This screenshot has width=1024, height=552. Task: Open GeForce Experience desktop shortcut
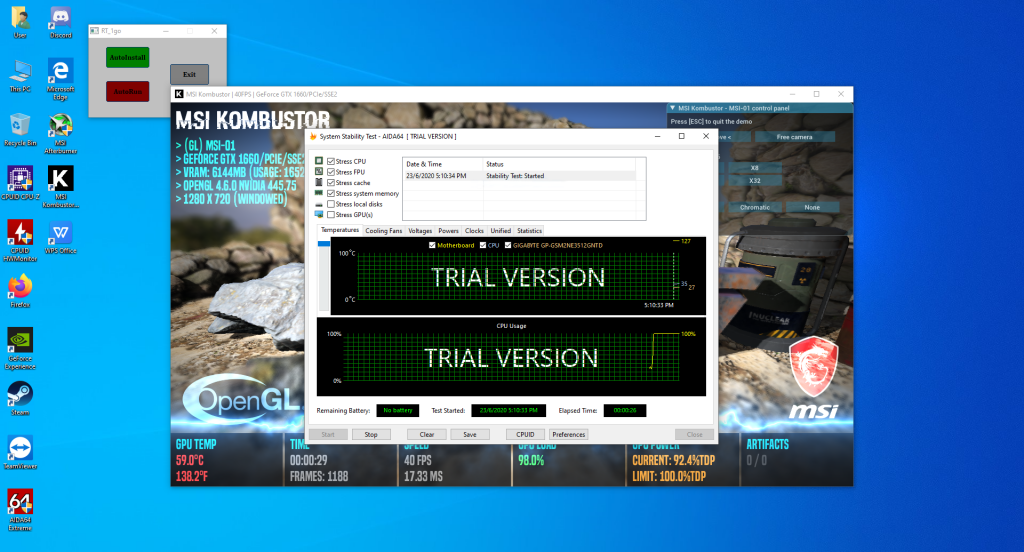click(20, 349)
